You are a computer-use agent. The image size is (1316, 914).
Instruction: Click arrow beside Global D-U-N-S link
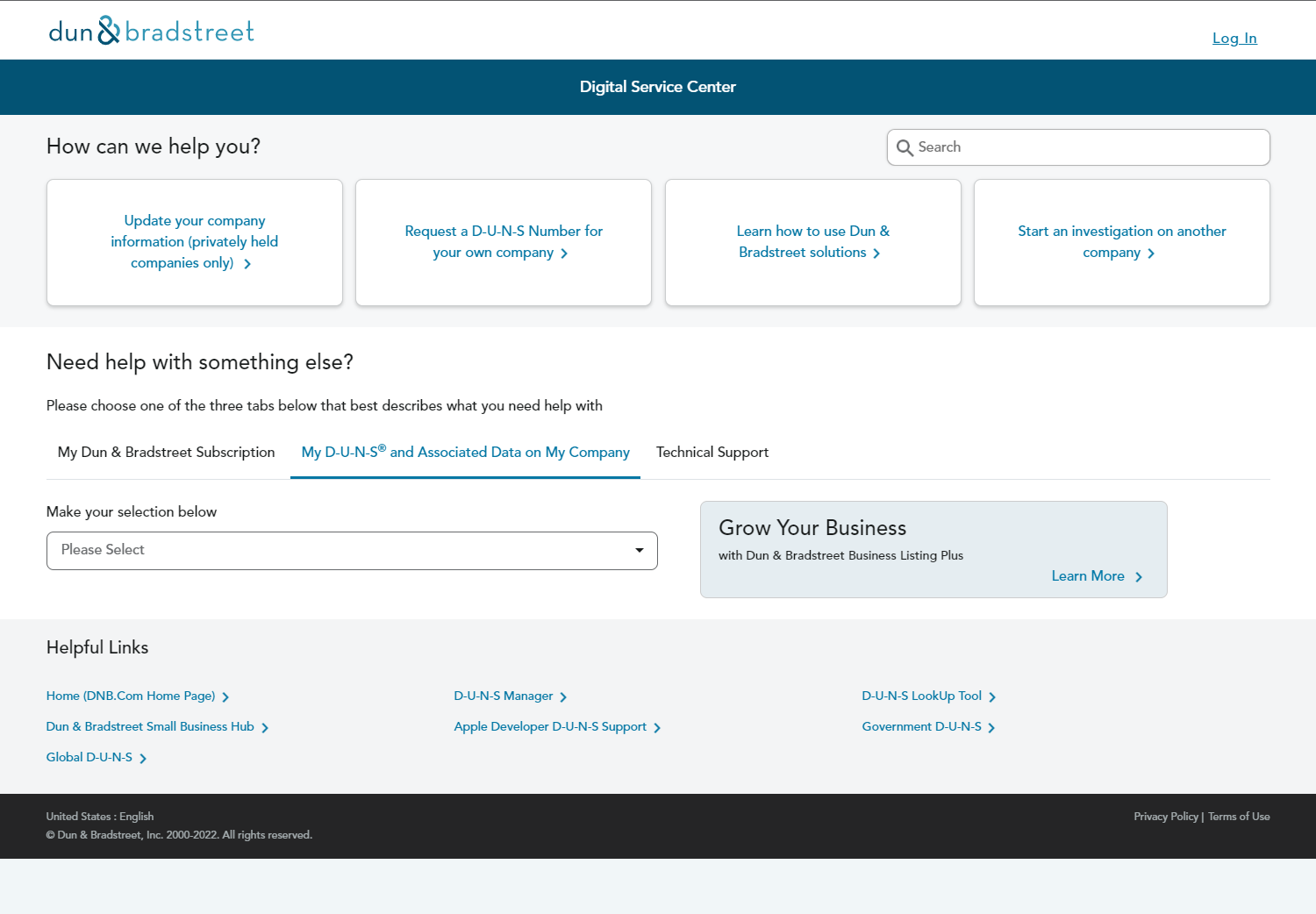(143, 759)
